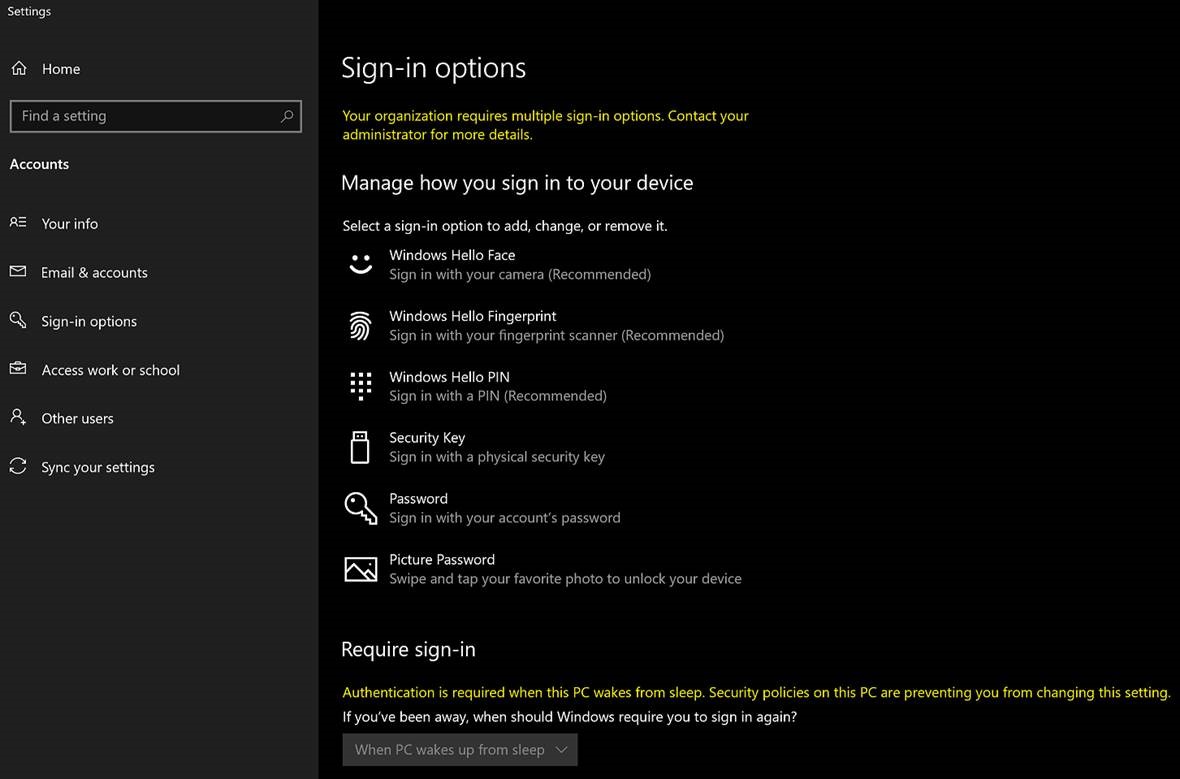
Task: Click the search magnifier in Find a setting
Action: [x=288, y=116]
